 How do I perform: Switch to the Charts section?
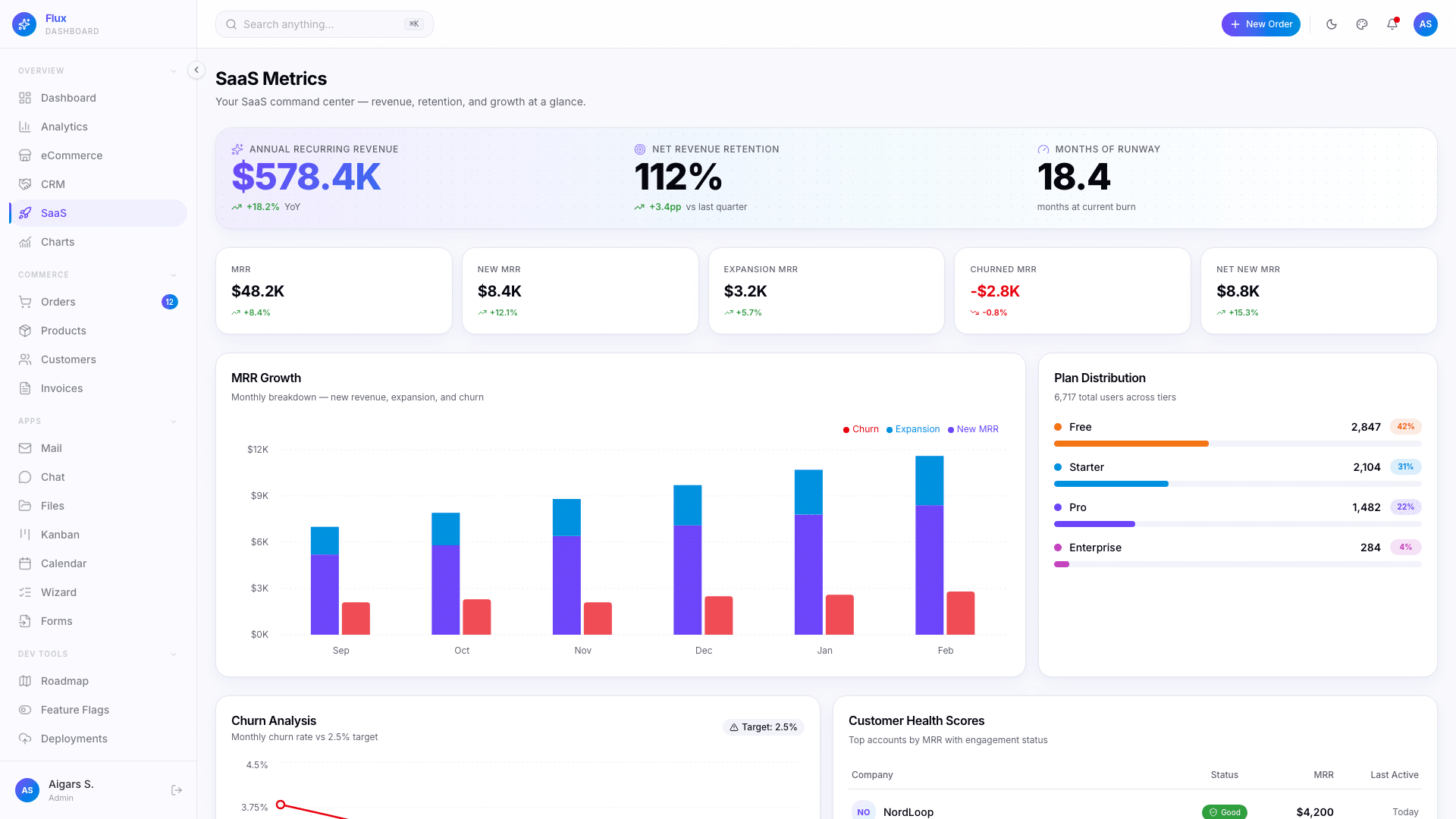click(x=57, y=242)
